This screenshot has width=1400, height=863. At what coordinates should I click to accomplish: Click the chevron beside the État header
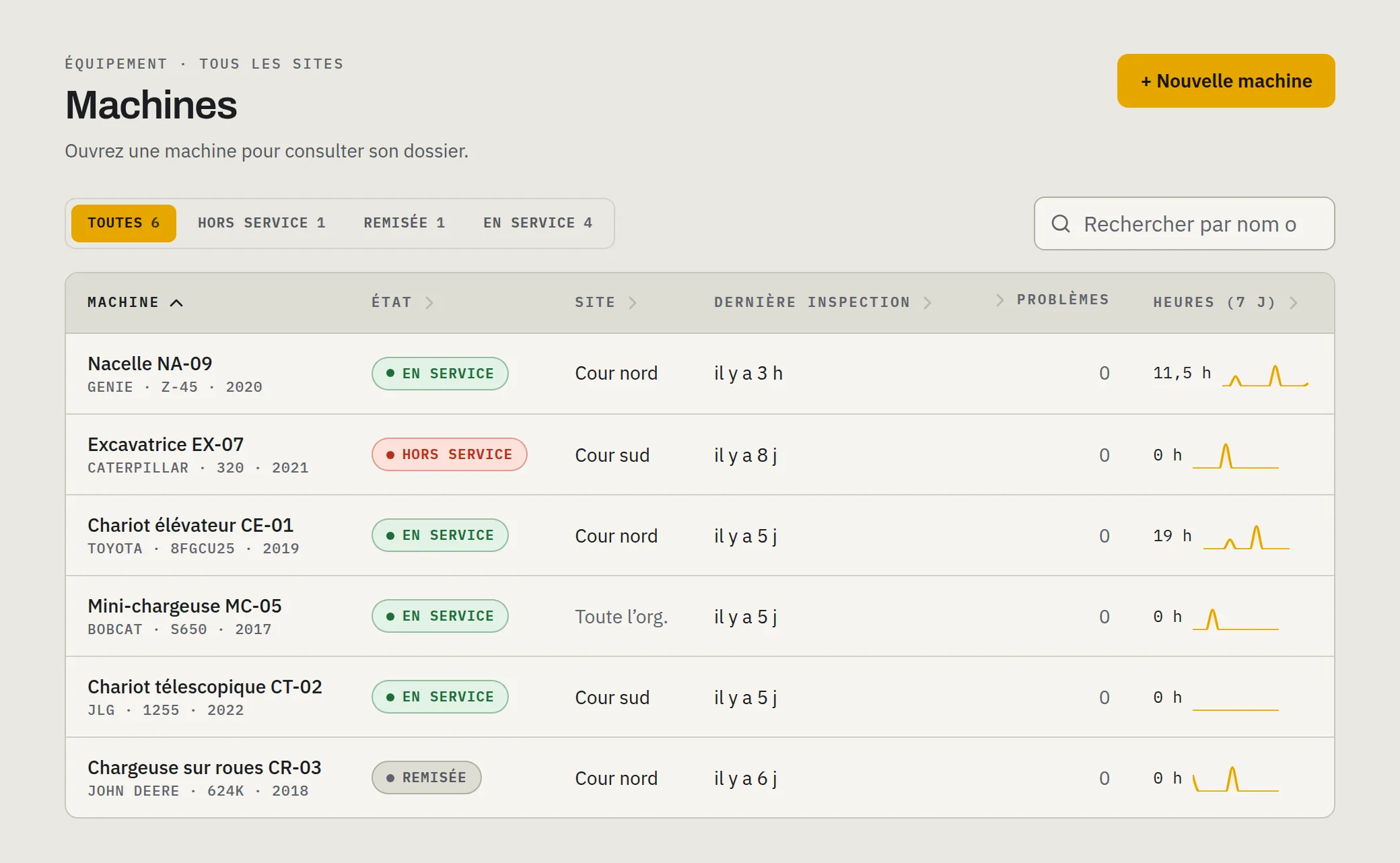pyautogui.click(x=429, y=303)
